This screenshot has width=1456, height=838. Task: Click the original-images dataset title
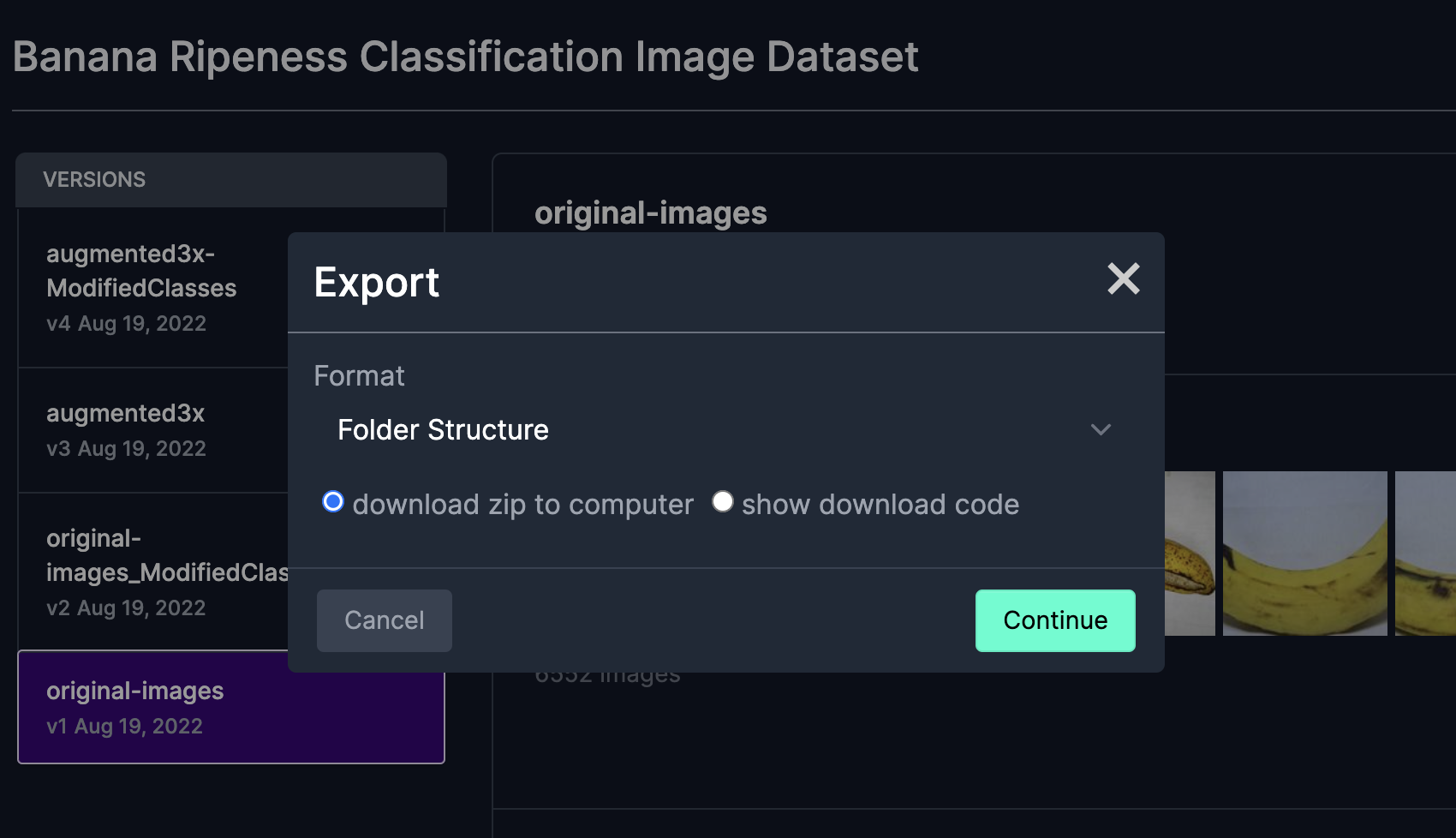[x=650, y=212]
